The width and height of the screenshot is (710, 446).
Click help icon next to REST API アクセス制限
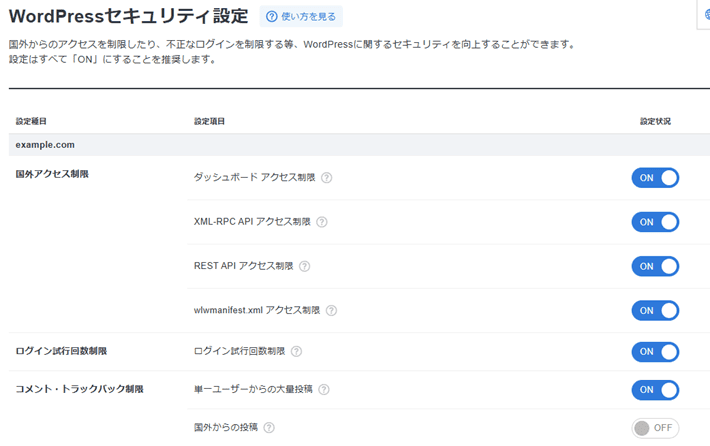pyautogui.click(x=305, y=266)
